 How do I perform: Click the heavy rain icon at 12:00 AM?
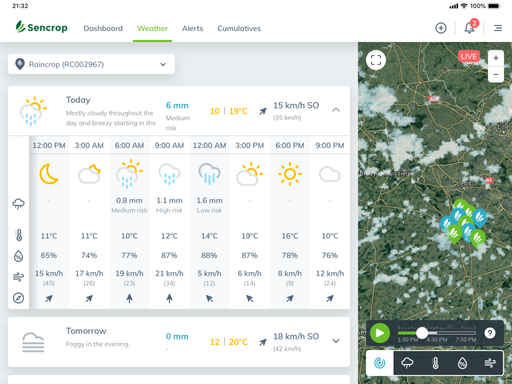209,174
